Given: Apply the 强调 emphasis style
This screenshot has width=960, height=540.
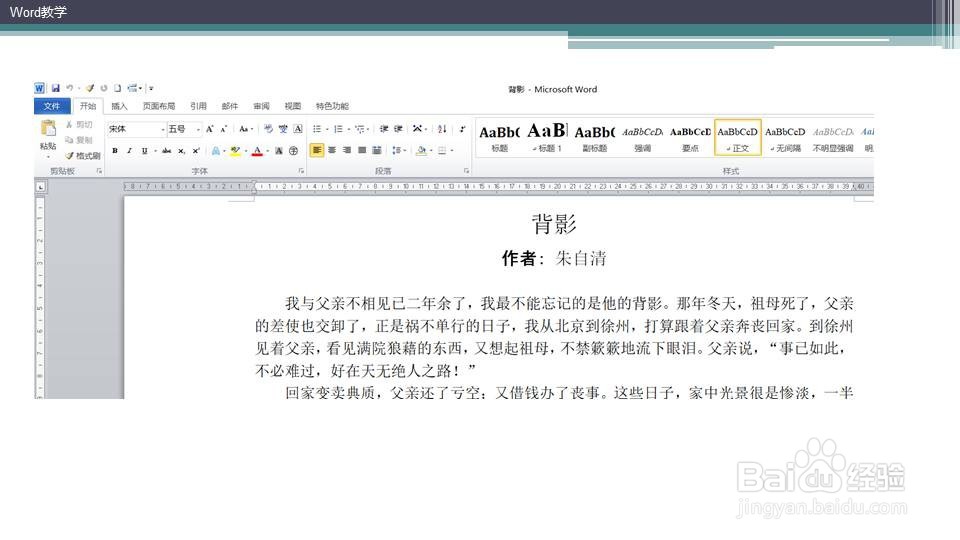Looking at the screenshot, I should [x=642, y=138].
